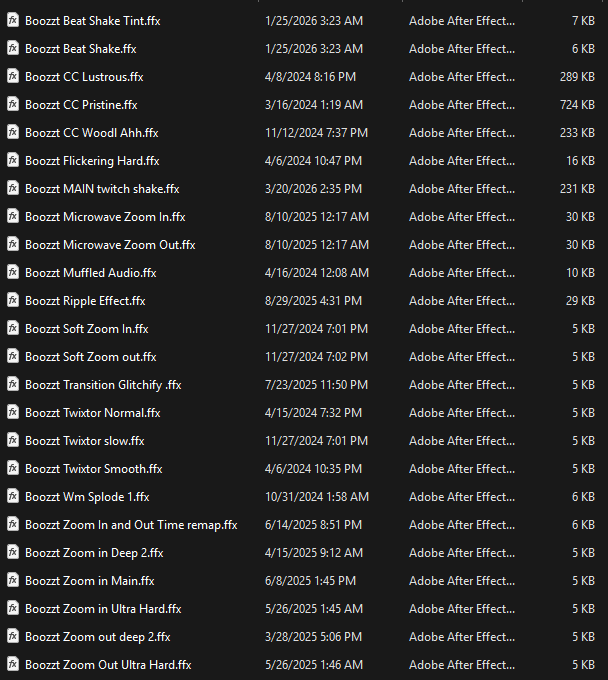Select the icon for Boozzt CC Lustrous.ffx

pyautogui.click(x=13, y=76)
